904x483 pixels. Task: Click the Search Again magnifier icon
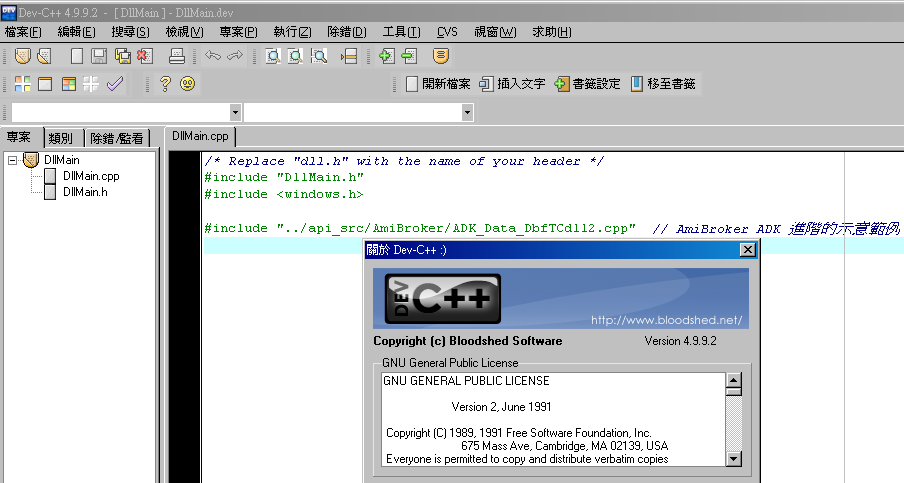318,56
